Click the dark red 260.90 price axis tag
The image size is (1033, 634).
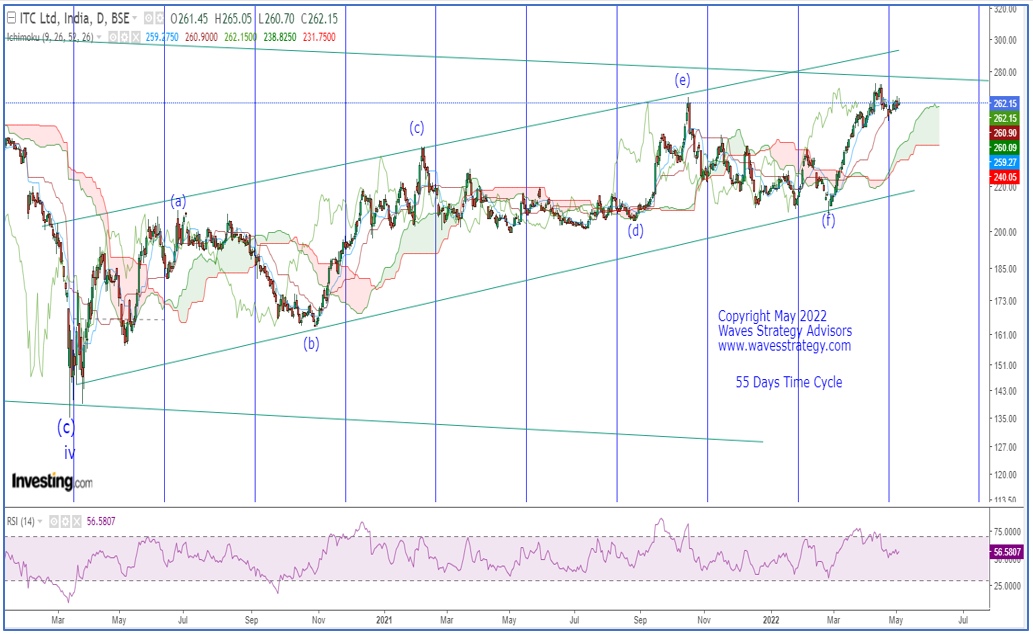click(x=1005, y=133)
